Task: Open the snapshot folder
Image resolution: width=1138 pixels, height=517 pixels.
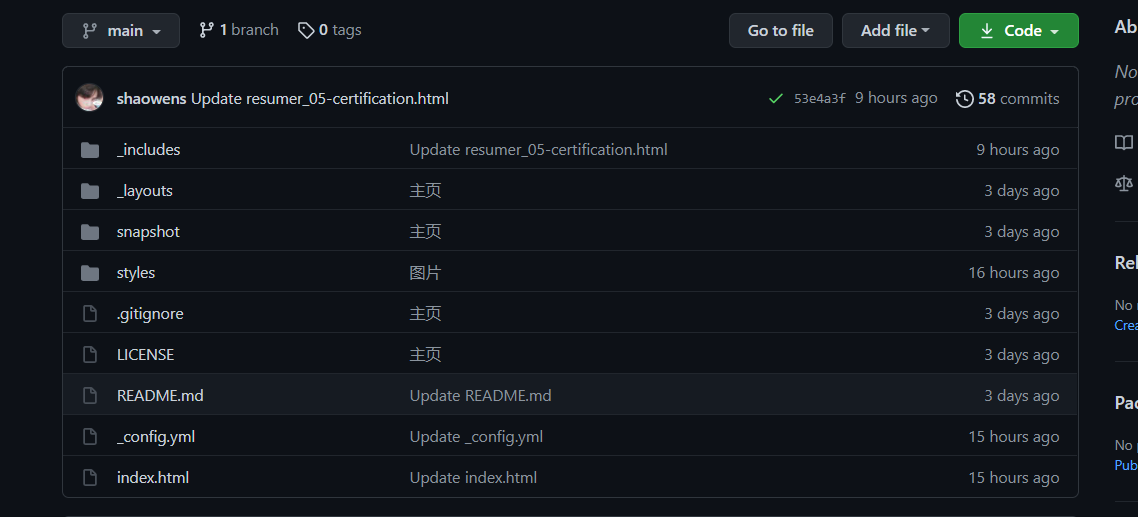Action: tap(148, 232)
